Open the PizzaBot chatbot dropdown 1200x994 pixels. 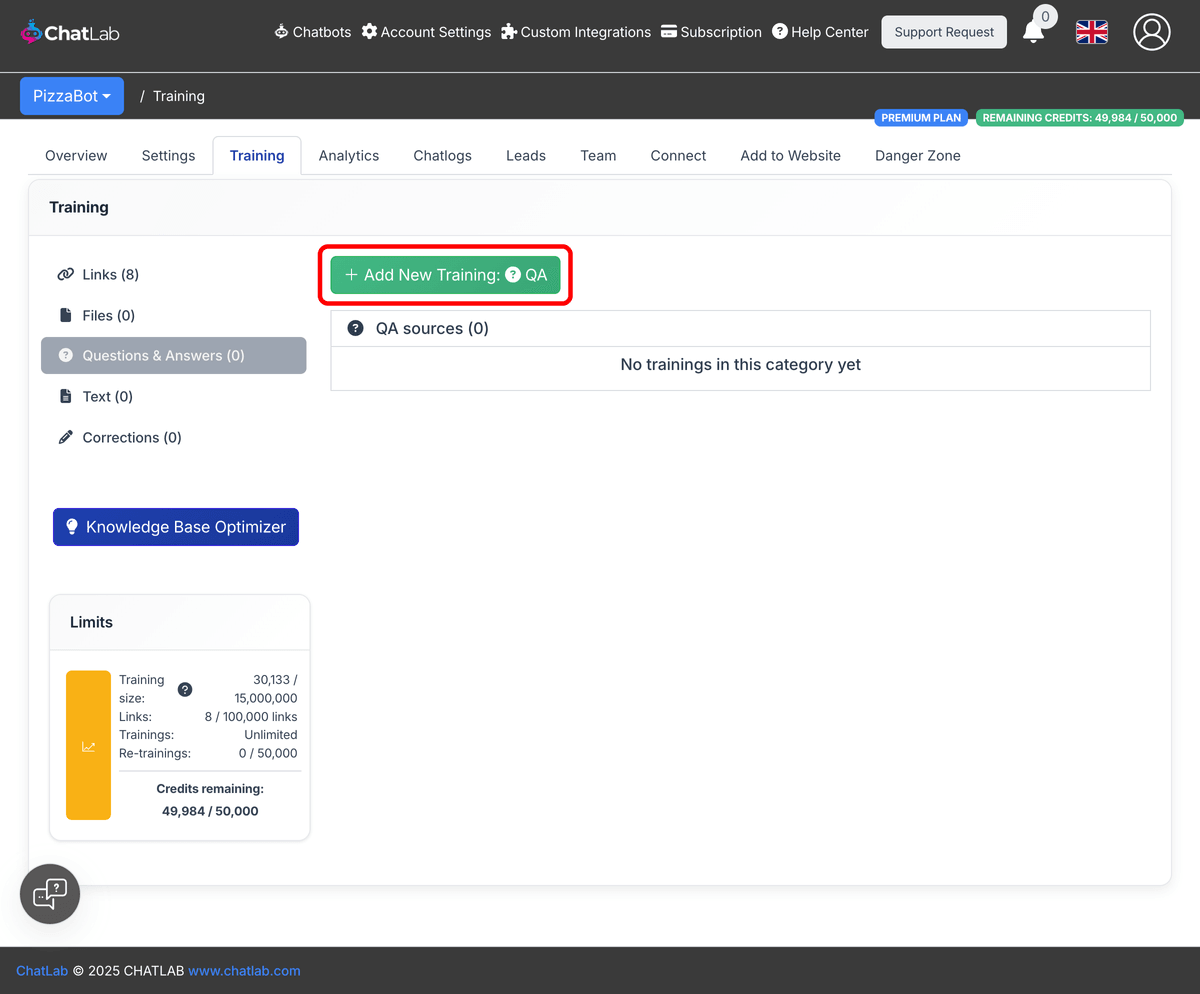pyautogui.click(x=71, y=95)
